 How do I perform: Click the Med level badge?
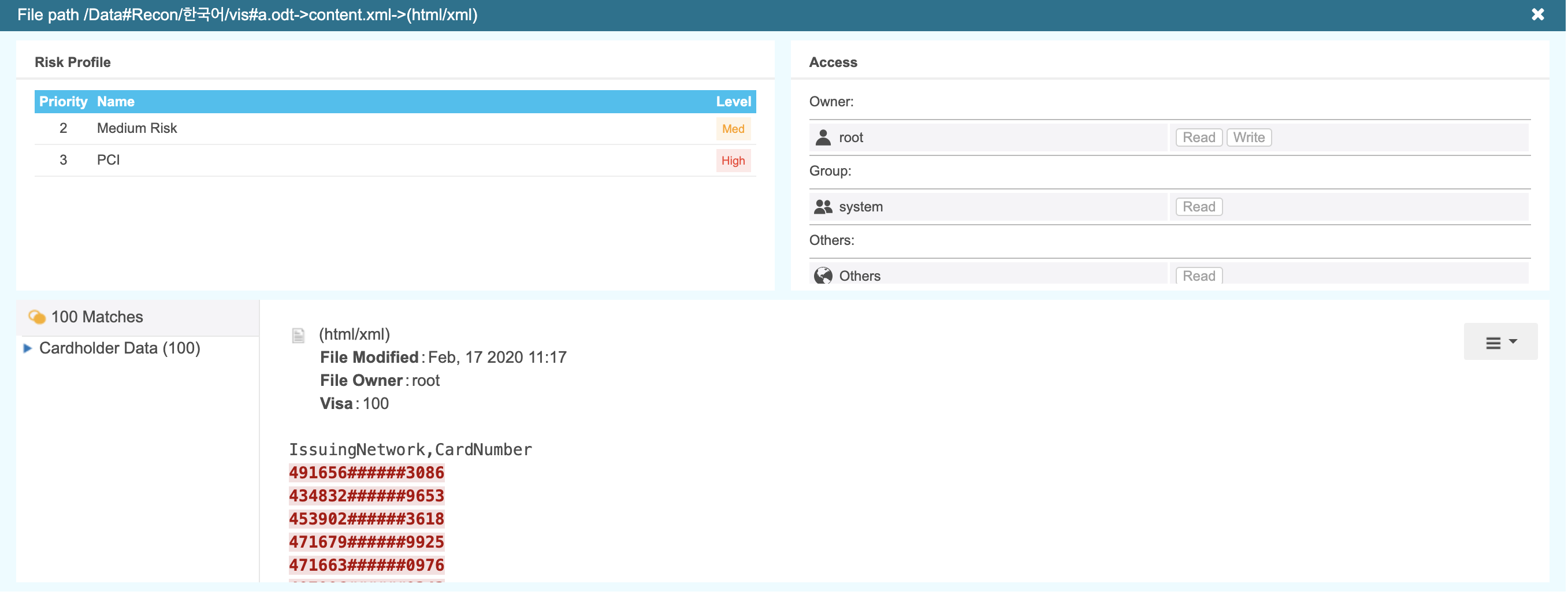(x=733, y=129)
